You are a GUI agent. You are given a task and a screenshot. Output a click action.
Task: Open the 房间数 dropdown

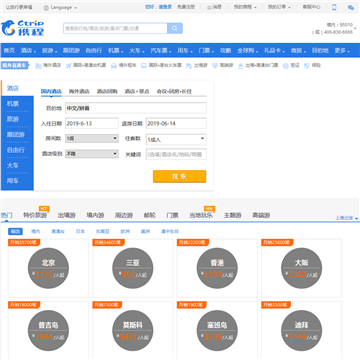pyautogui.click(x=92, y=138)
